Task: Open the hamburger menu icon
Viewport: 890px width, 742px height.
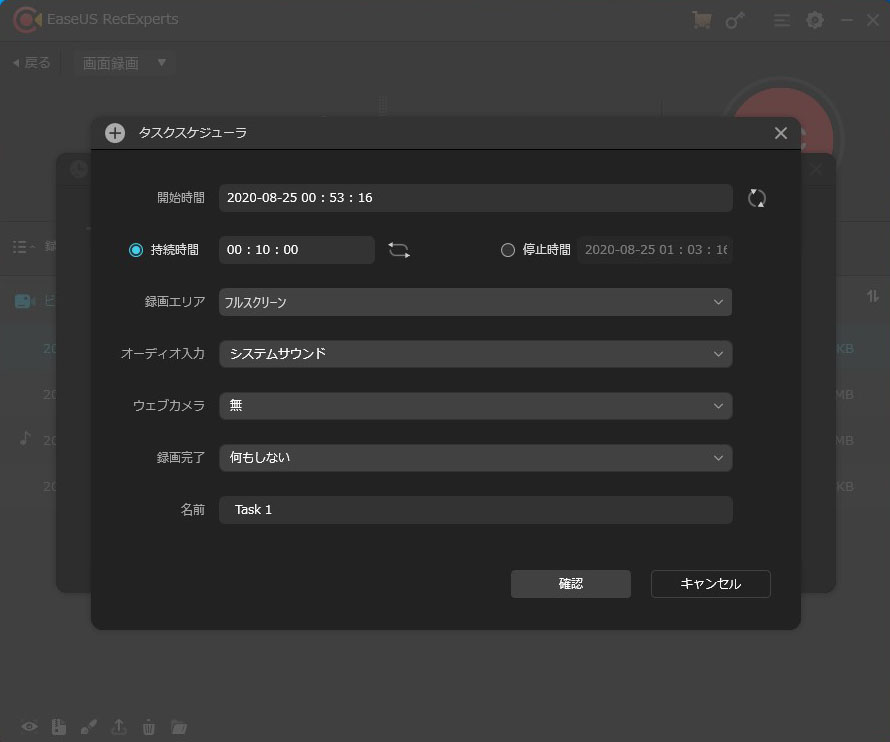Action: 782,20
